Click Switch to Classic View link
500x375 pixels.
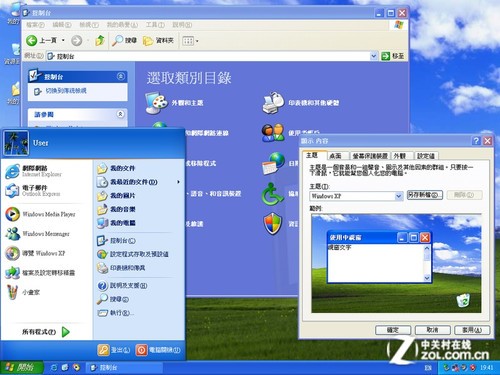point(66,91)
